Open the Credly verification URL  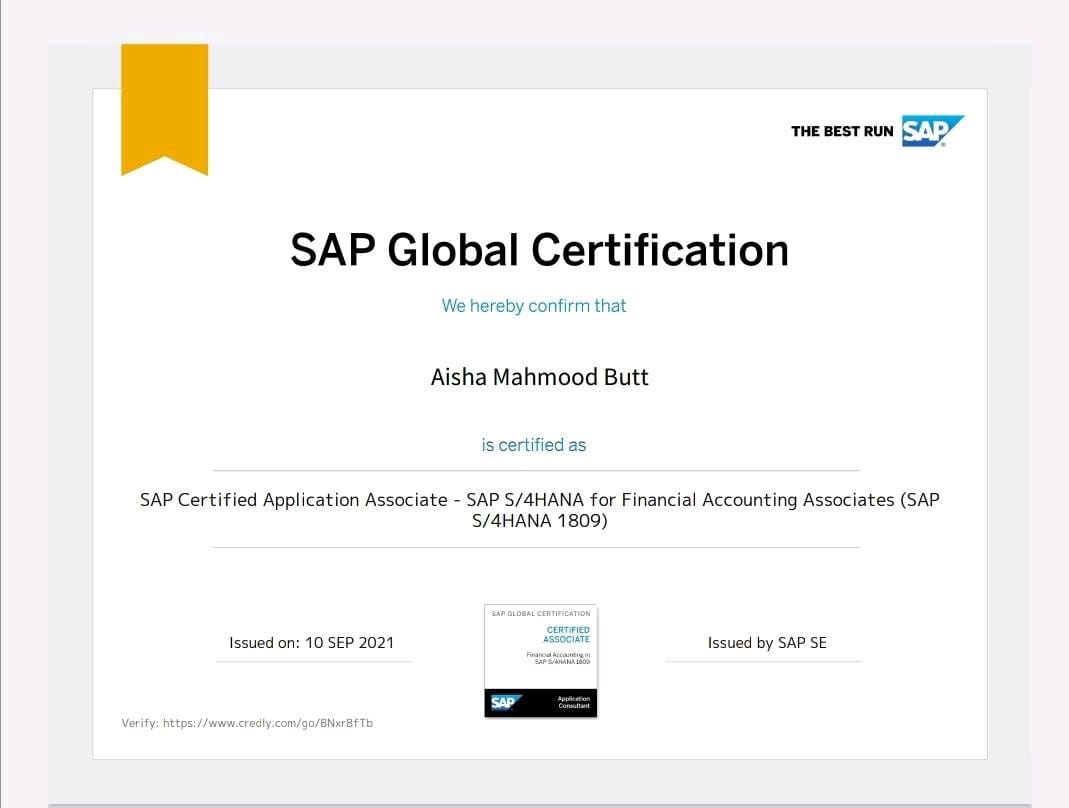269,723
